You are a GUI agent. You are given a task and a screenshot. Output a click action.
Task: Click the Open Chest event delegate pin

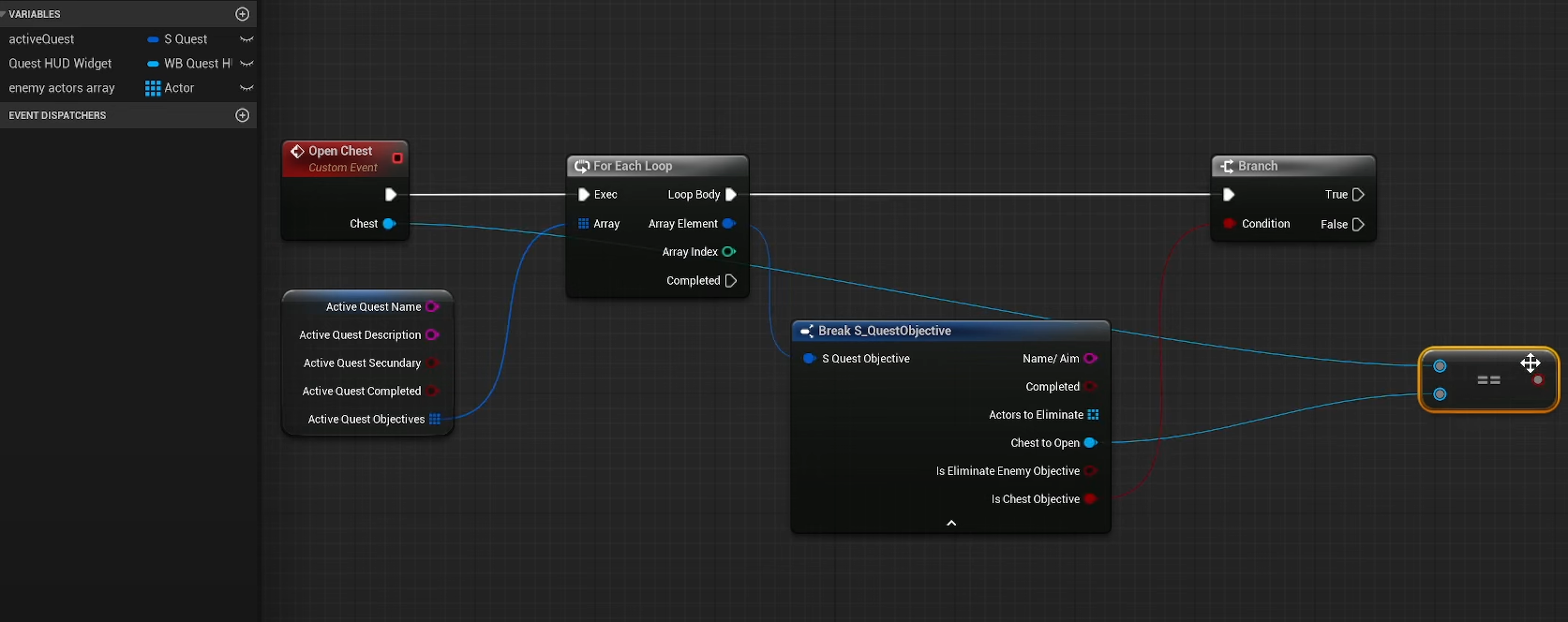coord(397,158)
